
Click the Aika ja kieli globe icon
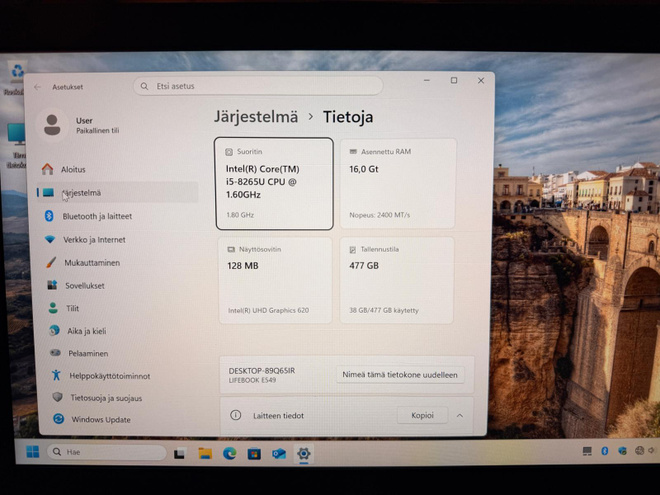coord(54,330)
